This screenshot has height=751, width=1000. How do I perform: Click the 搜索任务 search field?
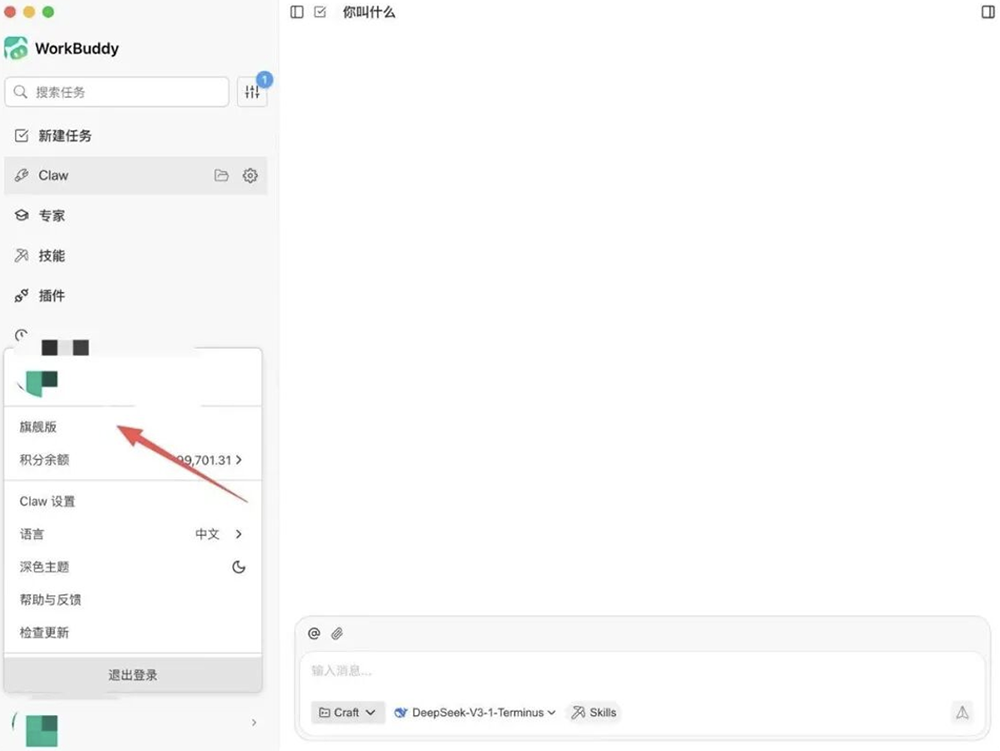tap(117, 92)
